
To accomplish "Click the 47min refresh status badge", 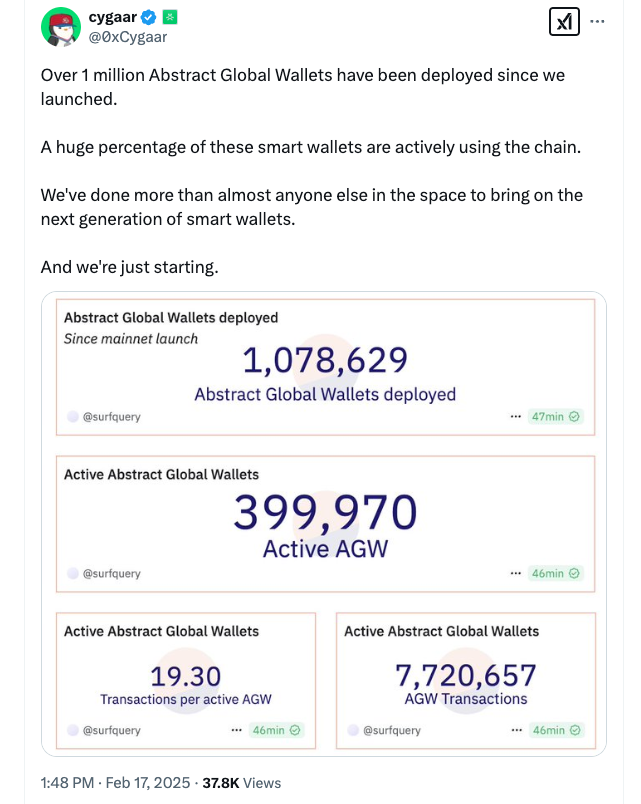I will click(x=555, y=416).
